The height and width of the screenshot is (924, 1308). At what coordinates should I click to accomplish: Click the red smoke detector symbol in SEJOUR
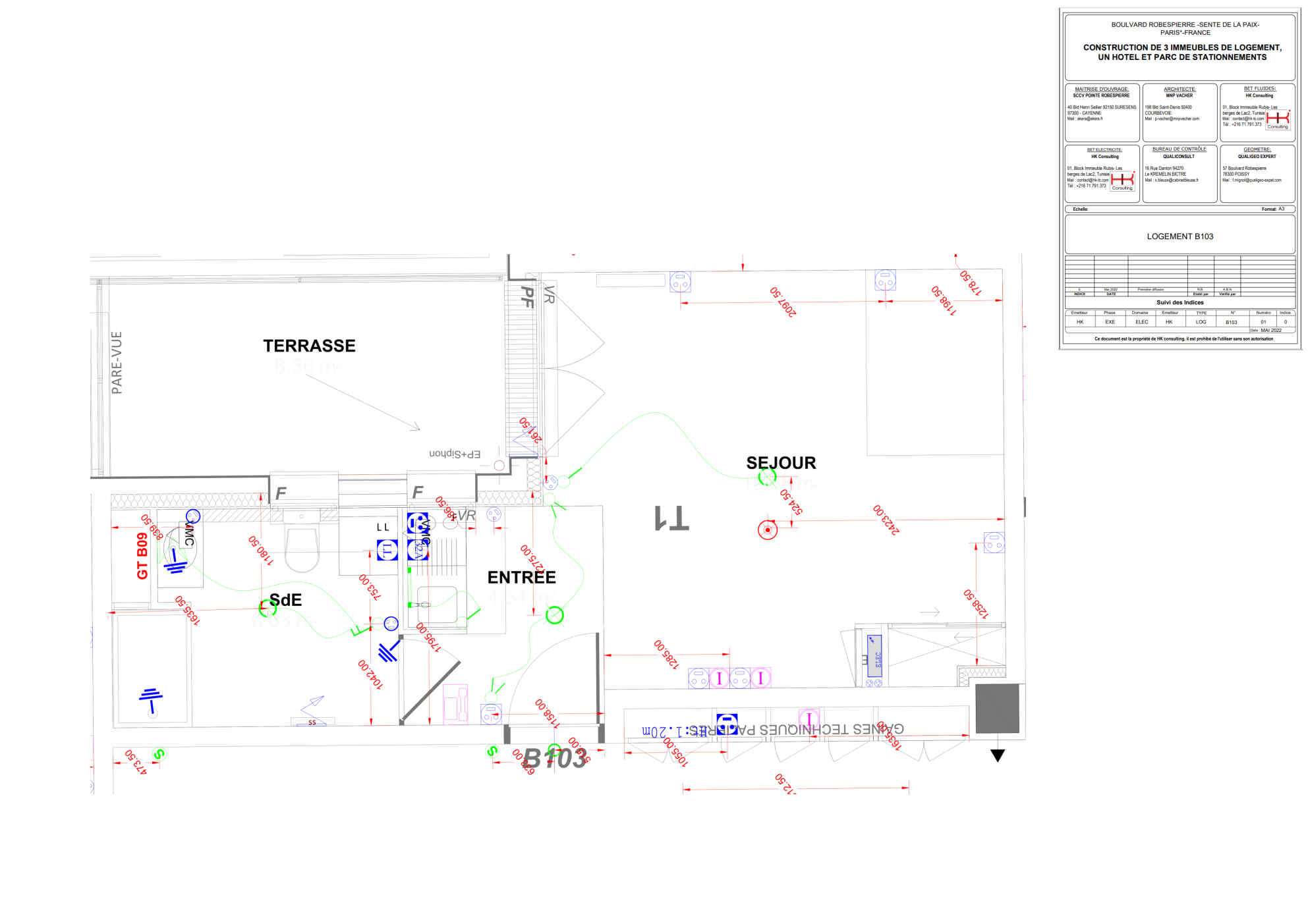[x=768, y=530]
